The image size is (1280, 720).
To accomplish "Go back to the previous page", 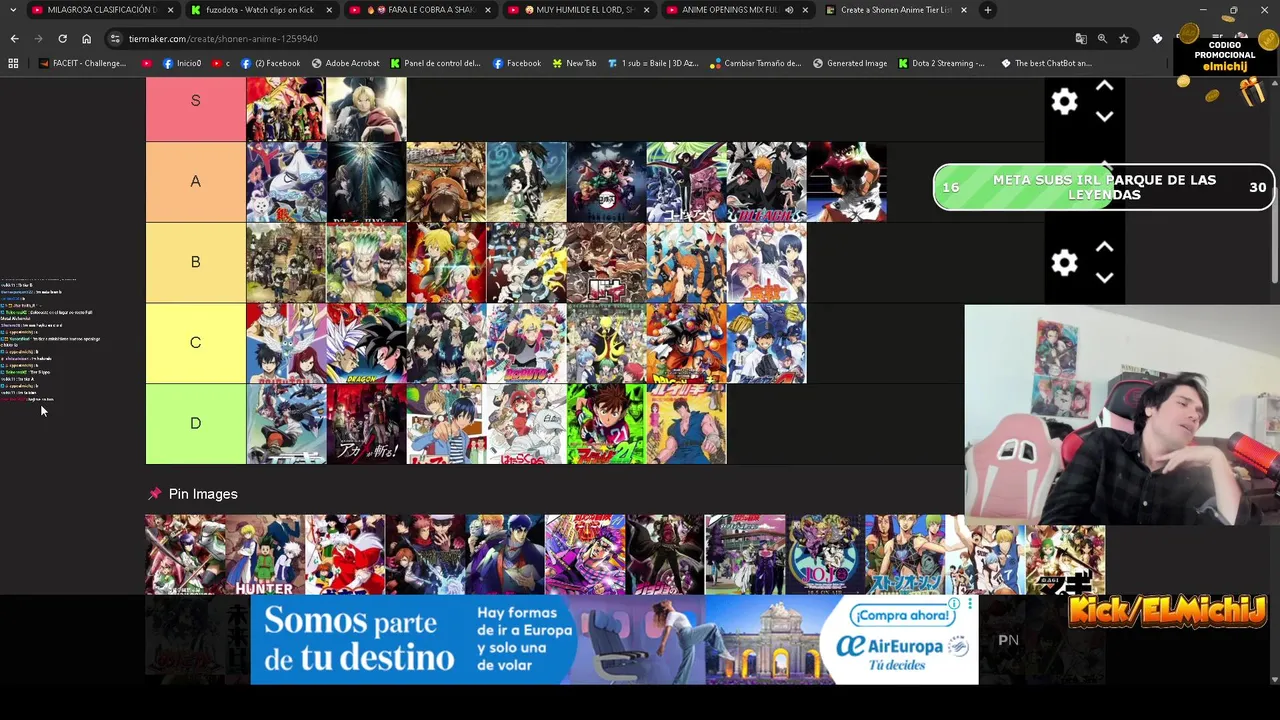I will [14, 38].
